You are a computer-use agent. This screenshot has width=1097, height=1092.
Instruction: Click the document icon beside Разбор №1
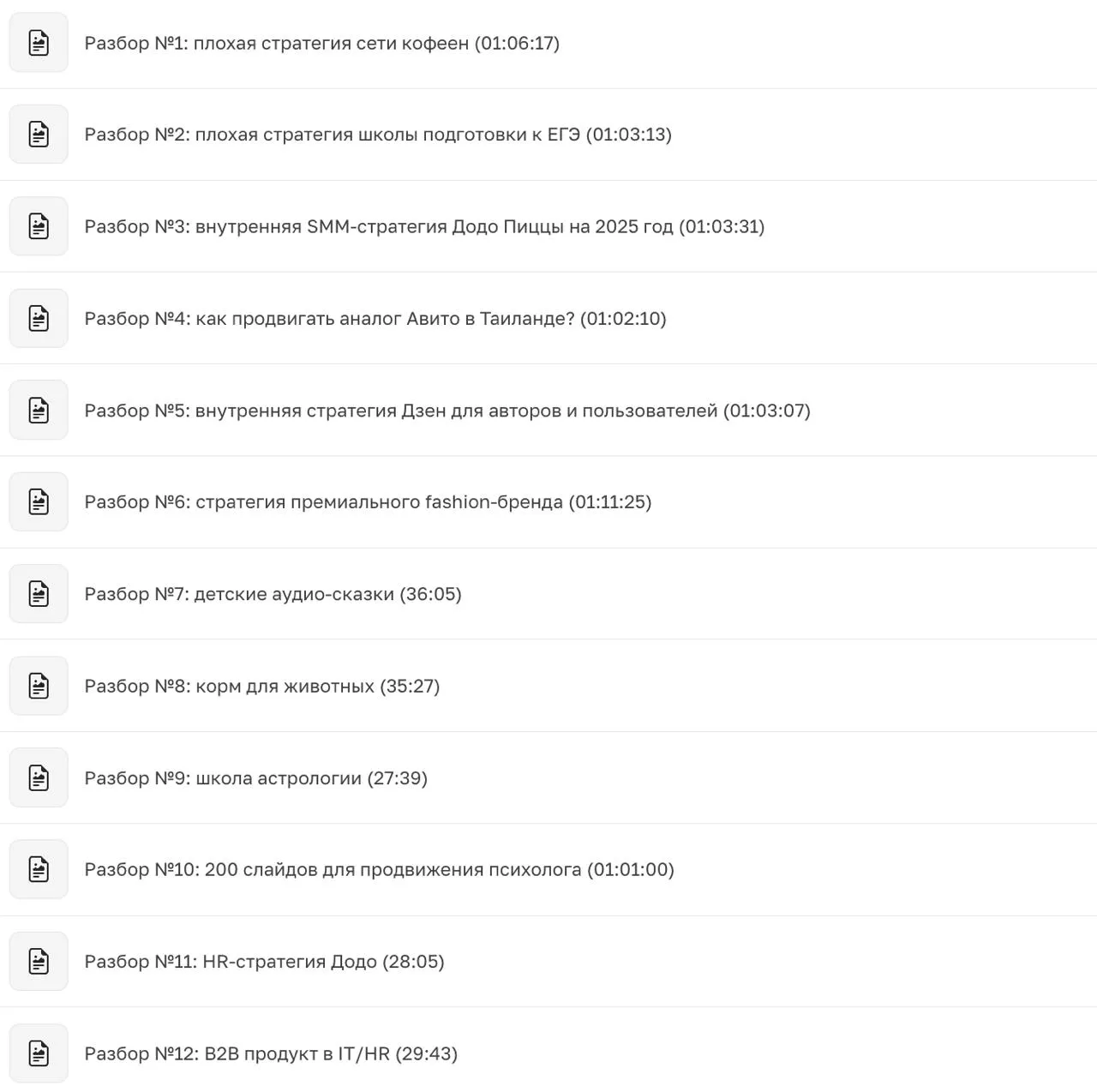39,42
